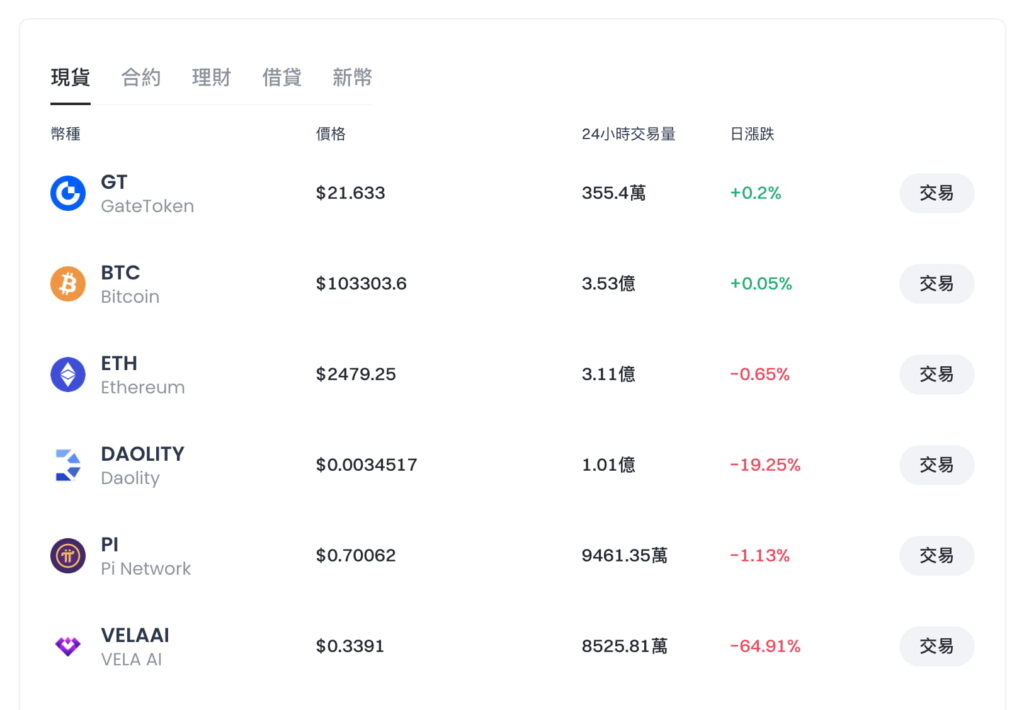Switch to the 合約 tab
Viewport: 1024px width, 710px height.
pyautogui.click(x=141, y=77)
